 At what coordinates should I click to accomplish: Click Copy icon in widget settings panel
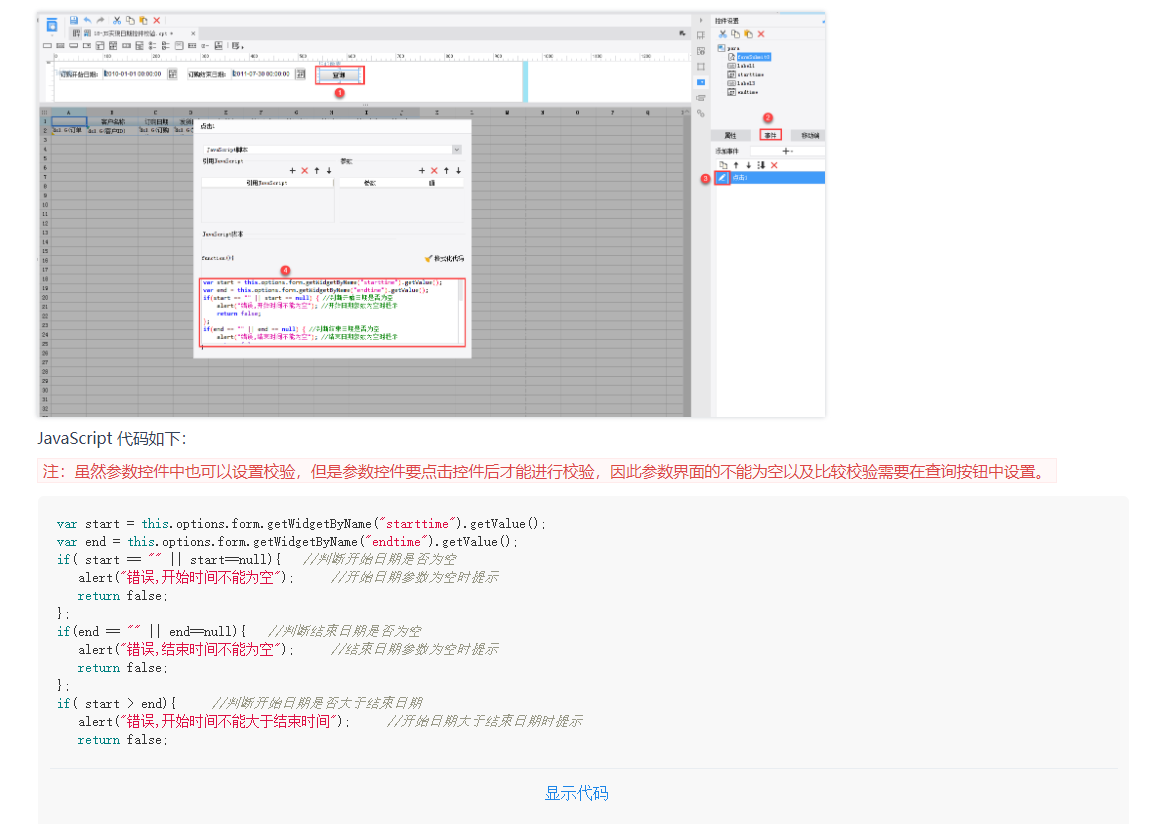(736, 34)
